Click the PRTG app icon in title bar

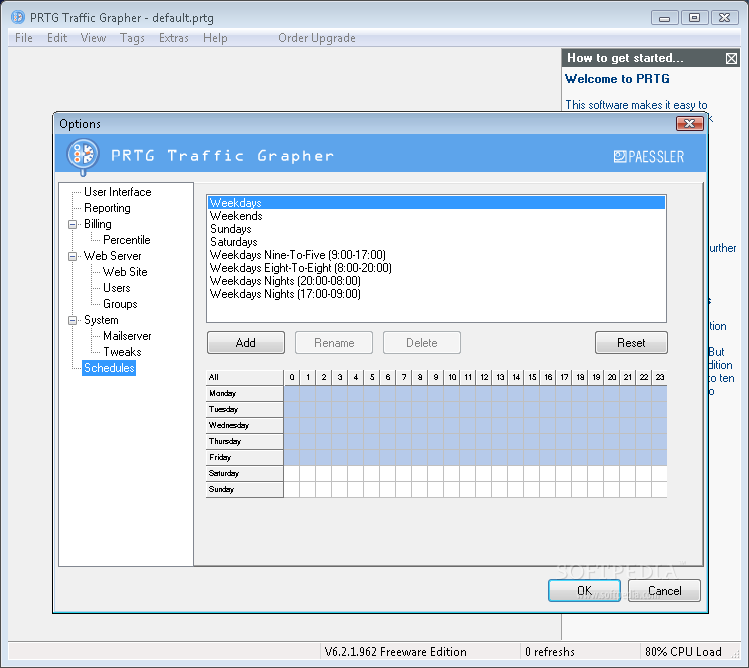pyautogui.click(x=18, y=18)
